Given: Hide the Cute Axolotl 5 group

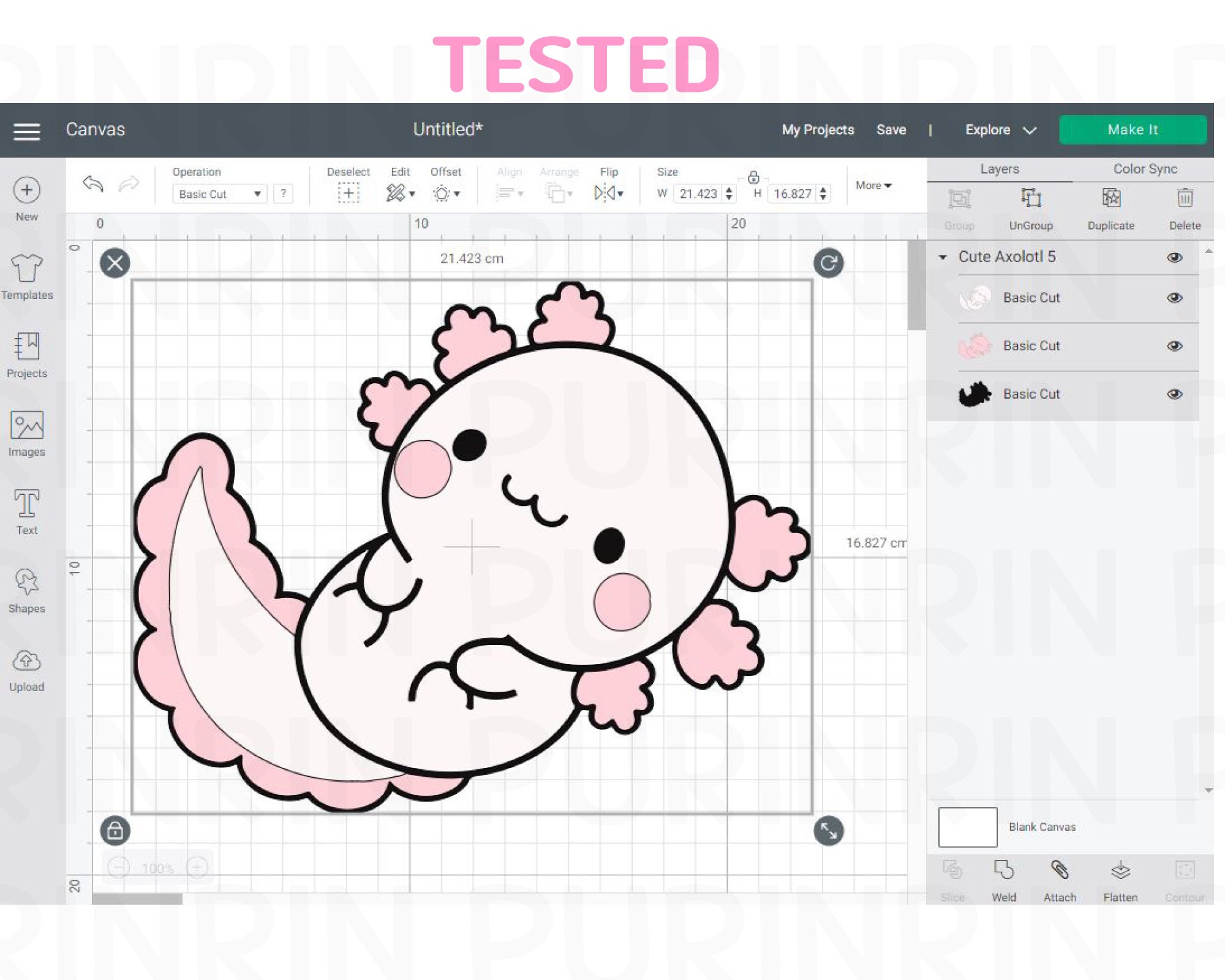Looking at the screenshot, I should pos(1175,257).
